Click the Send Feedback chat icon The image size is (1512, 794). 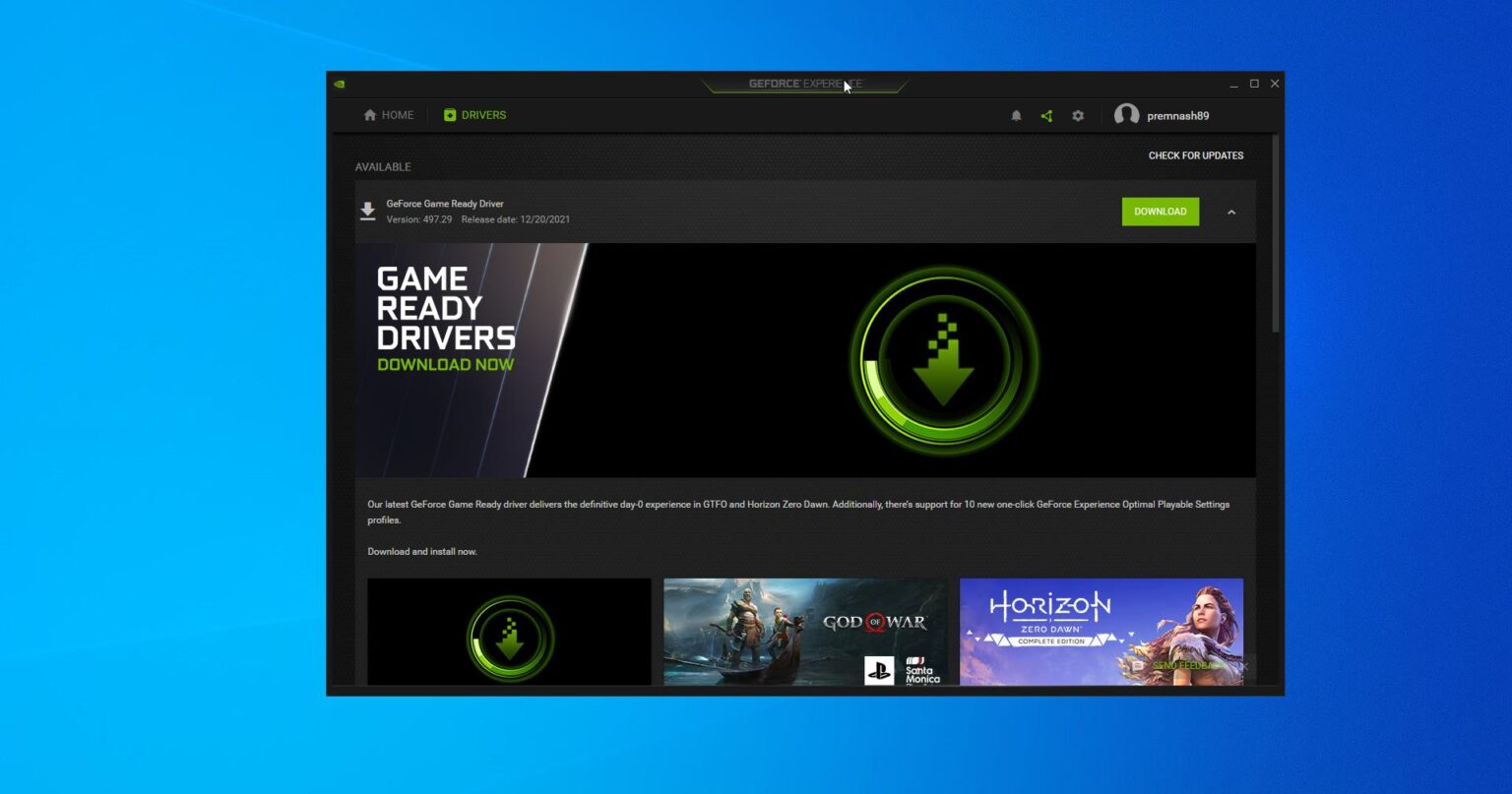(1138, 666)
